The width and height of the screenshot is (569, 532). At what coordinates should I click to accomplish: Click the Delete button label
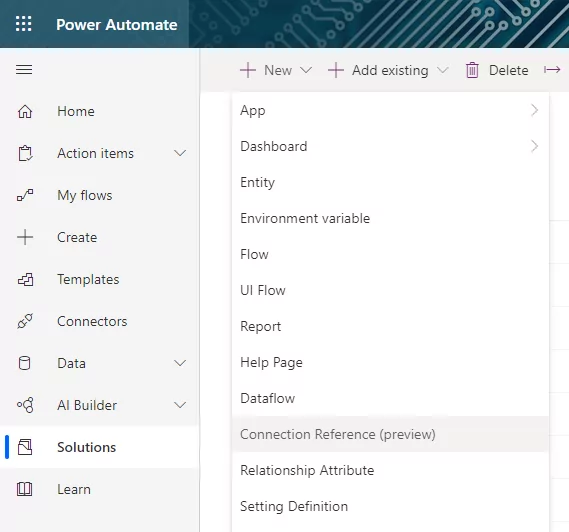(x=508, y=70)
